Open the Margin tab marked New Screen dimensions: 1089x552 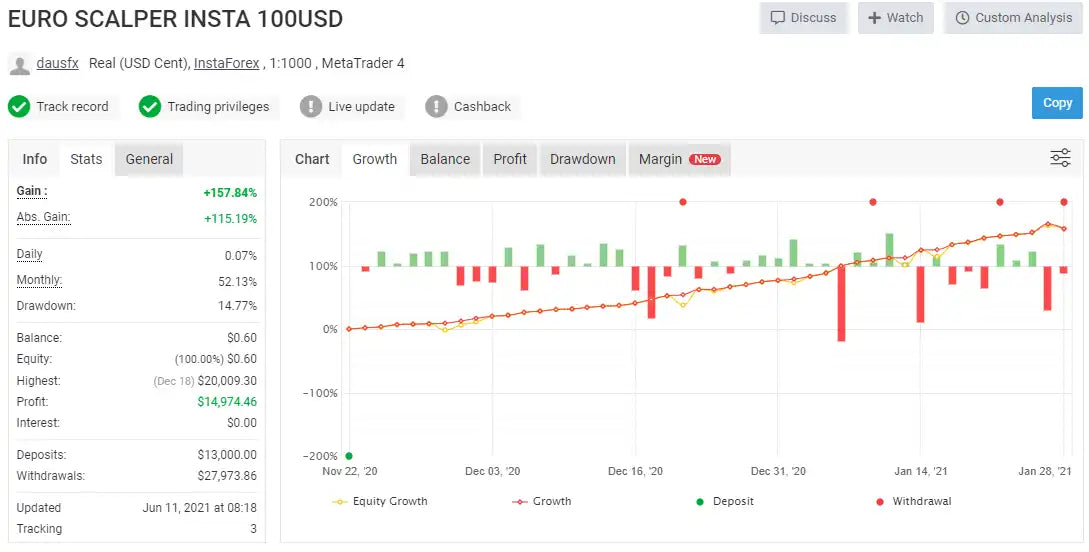tap(679, 159)
